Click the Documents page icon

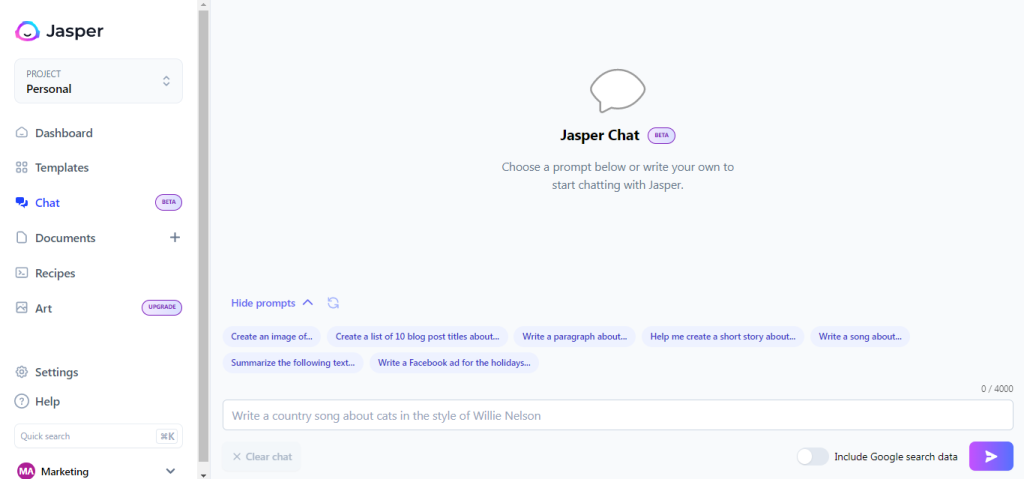tap(22, 238)
